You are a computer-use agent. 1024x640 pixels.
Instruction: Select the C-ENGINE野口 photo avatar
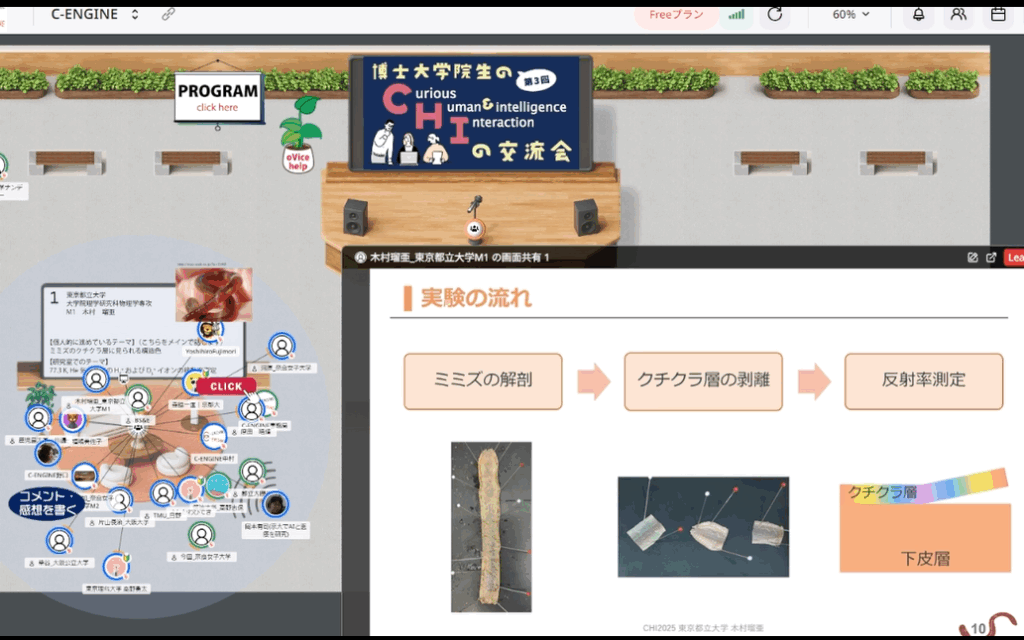[48, 453]
